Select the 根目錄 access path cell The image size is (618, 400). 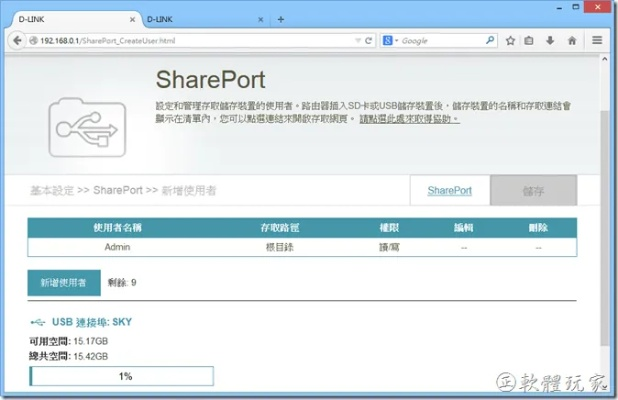[x=280, y=247]
